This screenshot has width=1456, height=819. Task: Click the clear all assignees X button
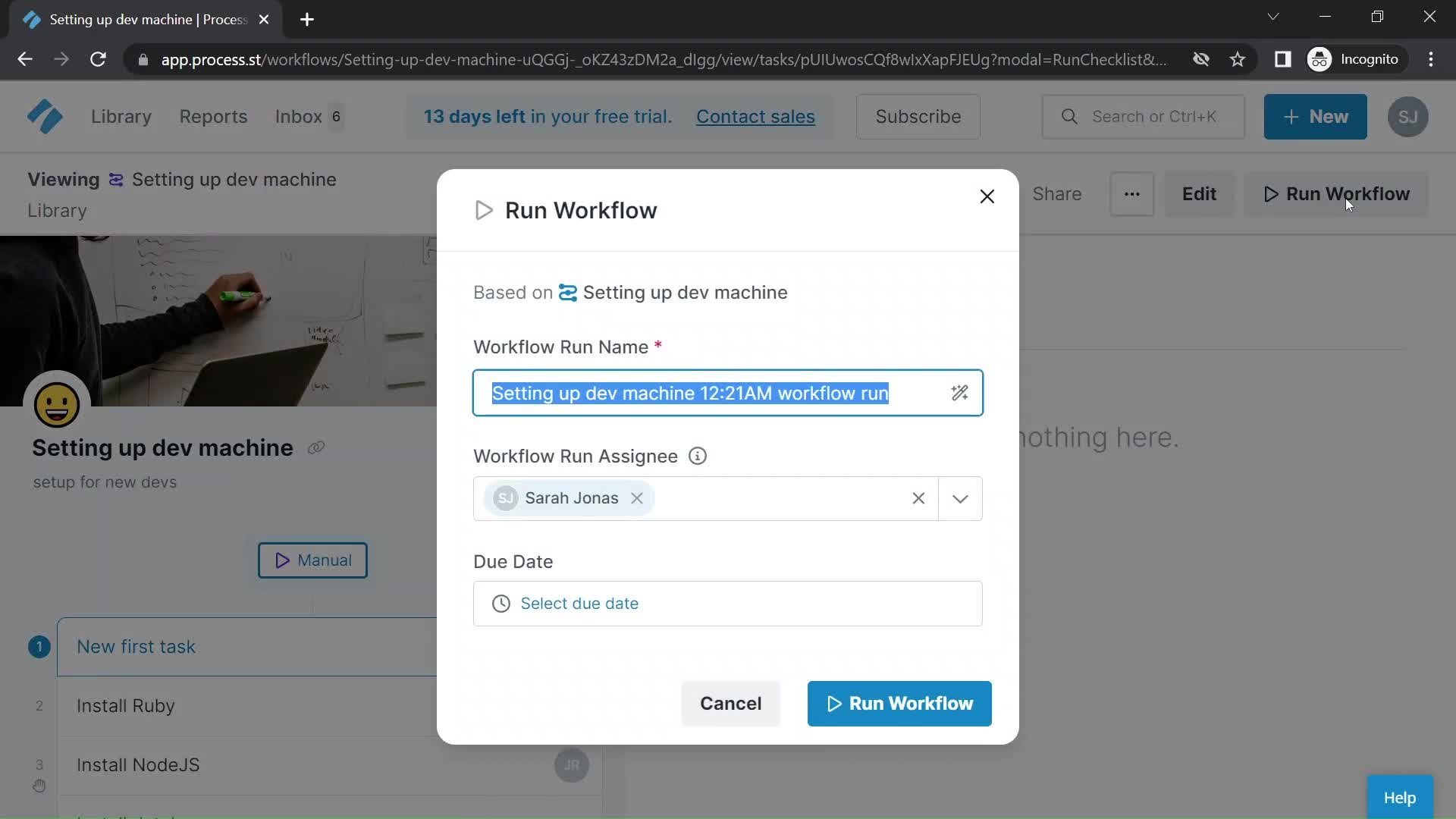click(x=919, y=498)
